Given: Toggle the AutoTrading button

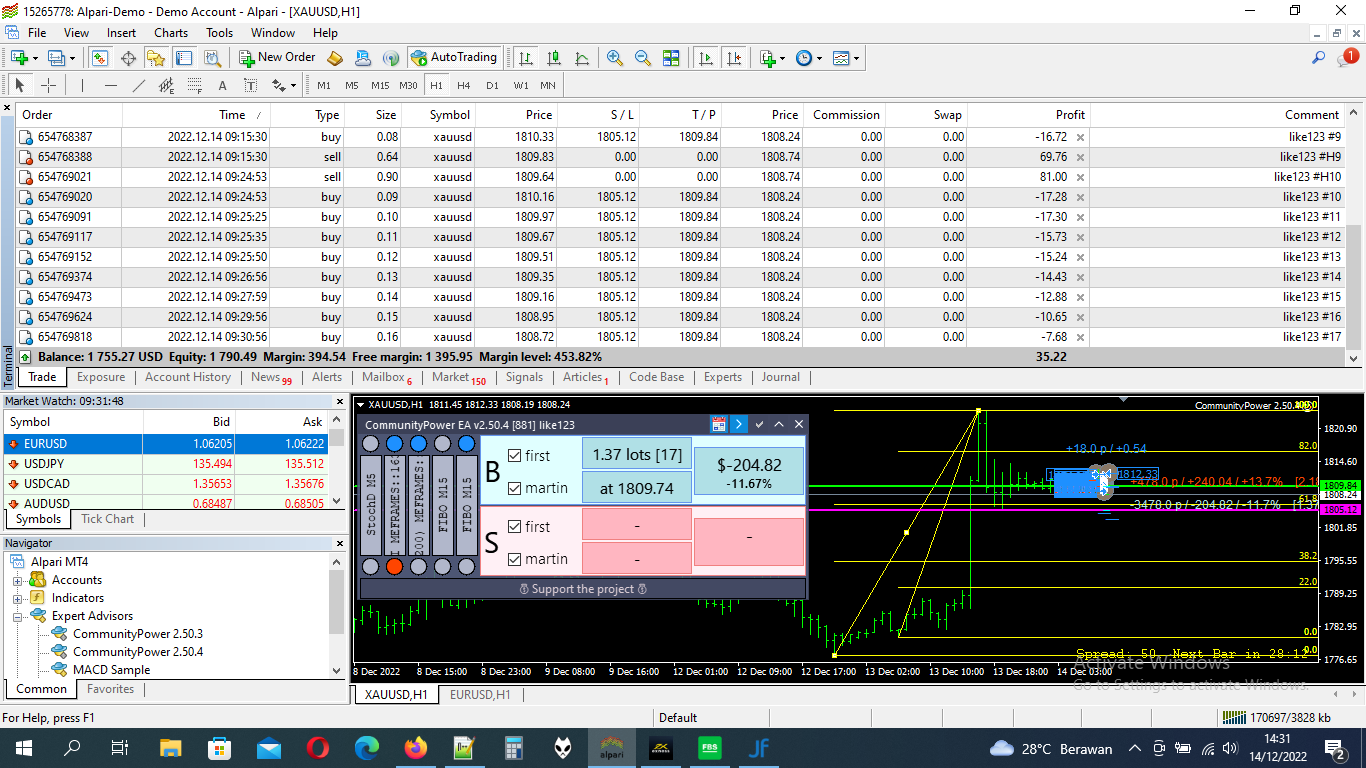Looking at the screenshot, I should pyautogui.click(x=454, y=58).
